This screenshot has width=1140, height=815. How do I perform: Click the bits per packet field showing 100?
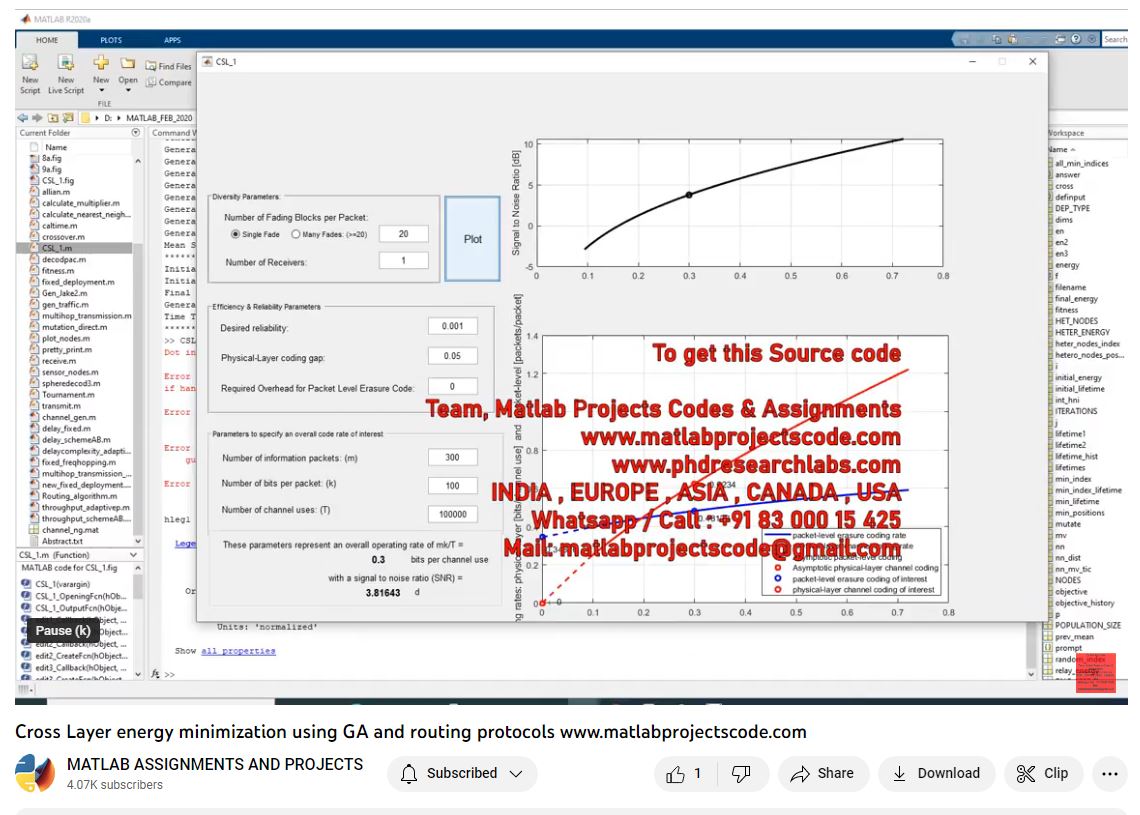[452, 486]
